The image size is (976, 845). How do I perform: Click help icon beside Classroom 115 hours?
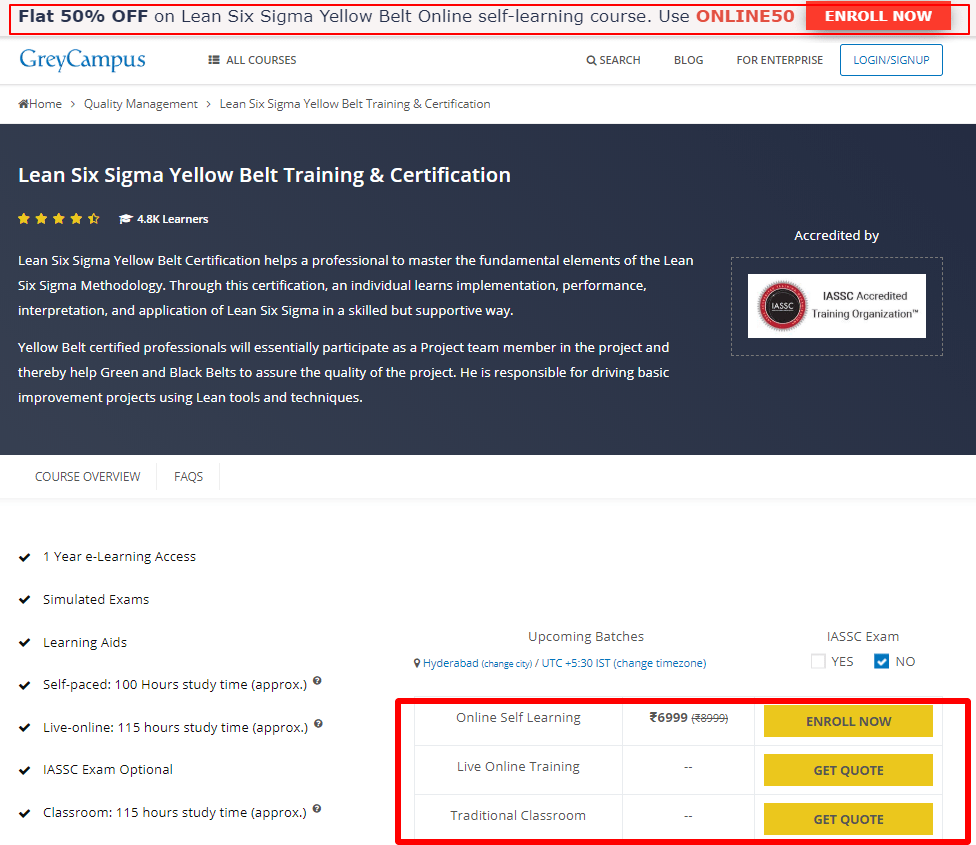click(x=317, y=809)
